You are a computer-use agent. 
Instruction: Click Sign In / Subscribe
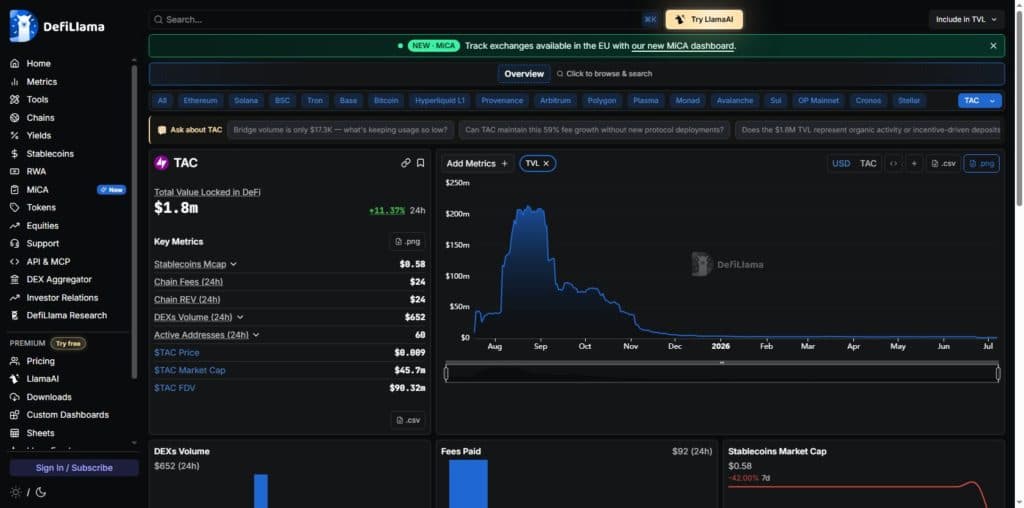(x=74, y=468)
